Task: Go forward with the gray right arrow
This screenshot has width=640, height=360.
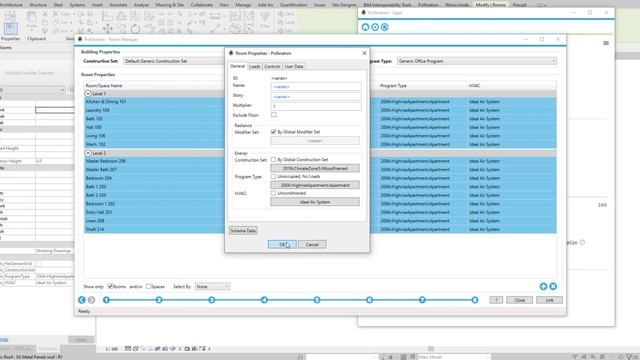Action: (91, 300)
